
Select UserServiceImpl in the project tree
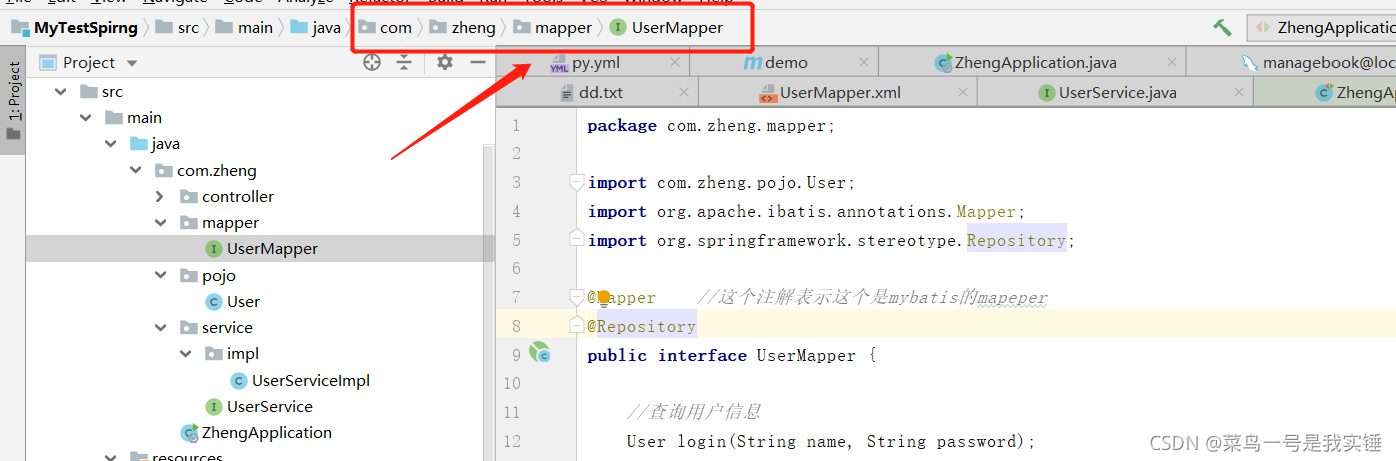point(310,380)
